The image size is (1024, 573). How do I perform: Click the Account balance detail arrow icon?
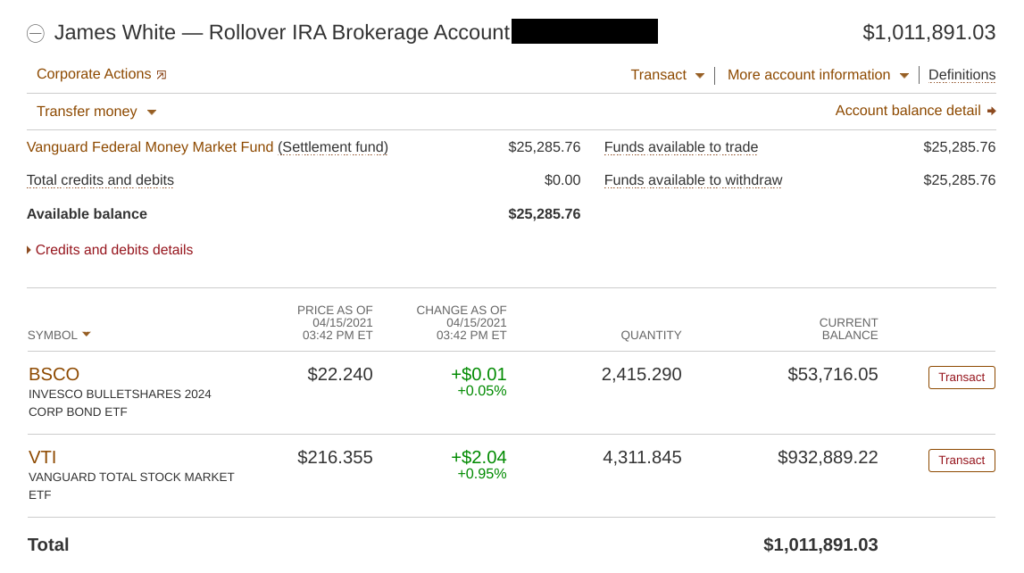coord(991,111)
